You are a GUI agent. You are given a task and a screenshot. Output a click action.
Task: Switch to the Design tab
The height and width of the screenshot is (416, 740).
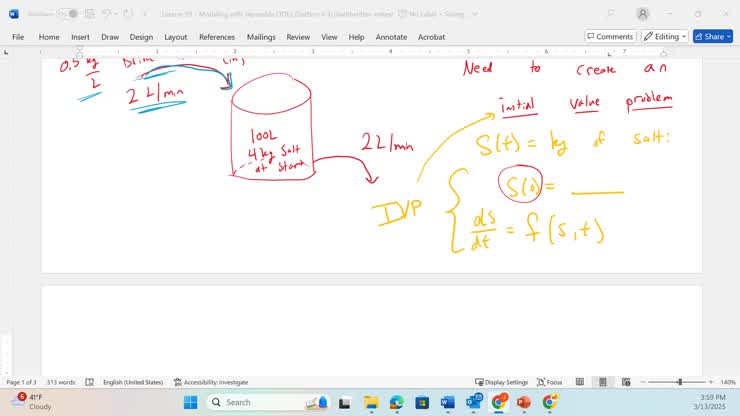[141, 37]
